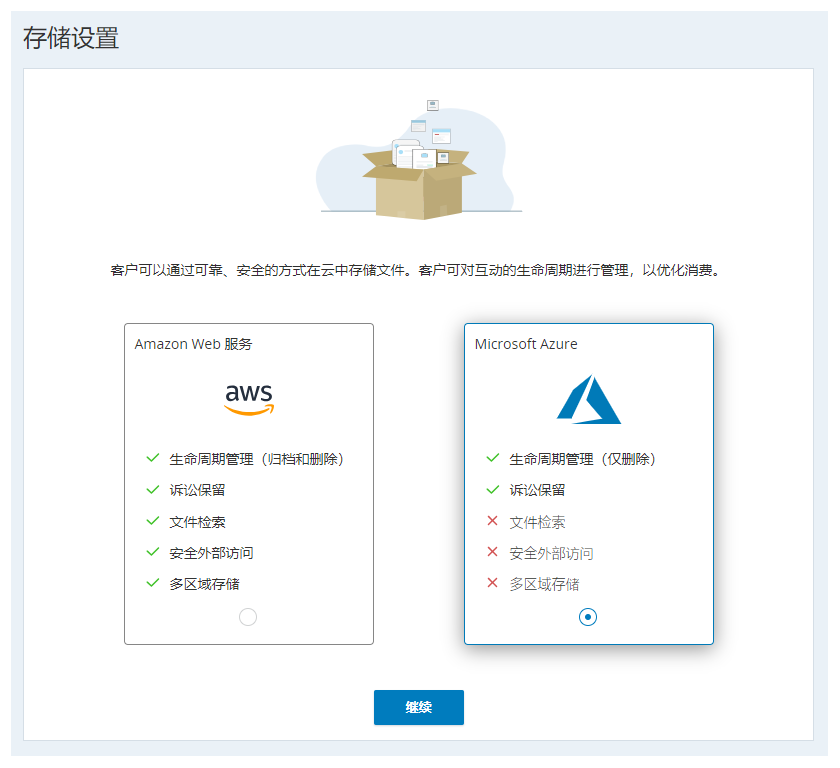Click the AWS 诉讼保留 green check icon
Image resolution: width=840 pixels, height=768 pixels.
pos(153,490)
